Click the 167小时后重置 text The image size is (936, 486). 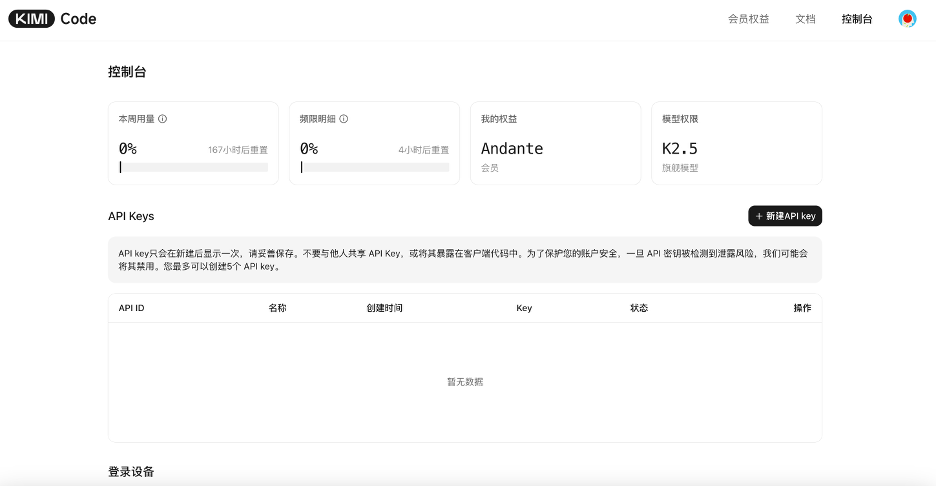[238, 150]
